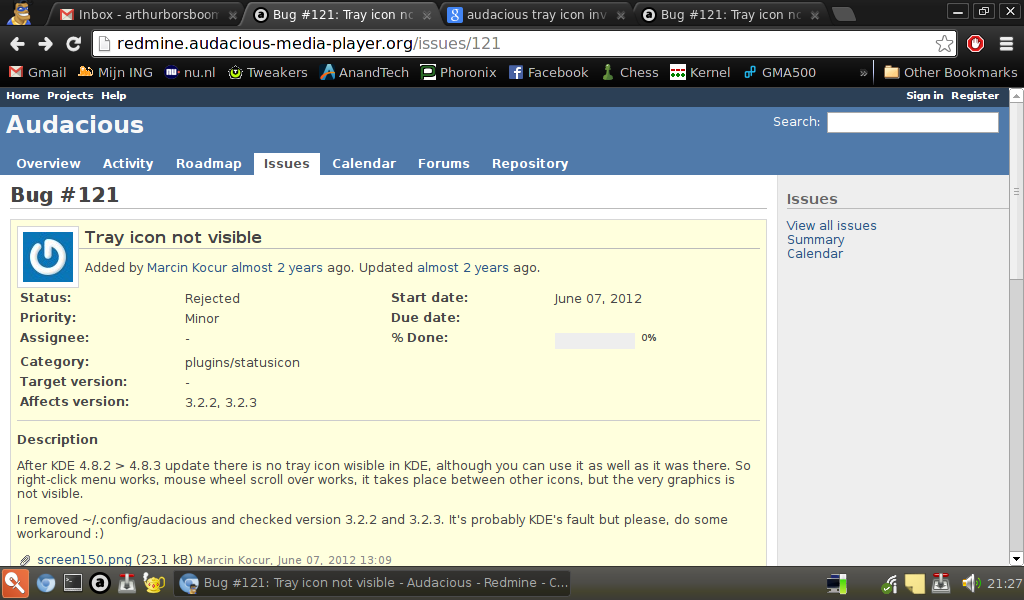Open the network status tray icon

[889, 583]
